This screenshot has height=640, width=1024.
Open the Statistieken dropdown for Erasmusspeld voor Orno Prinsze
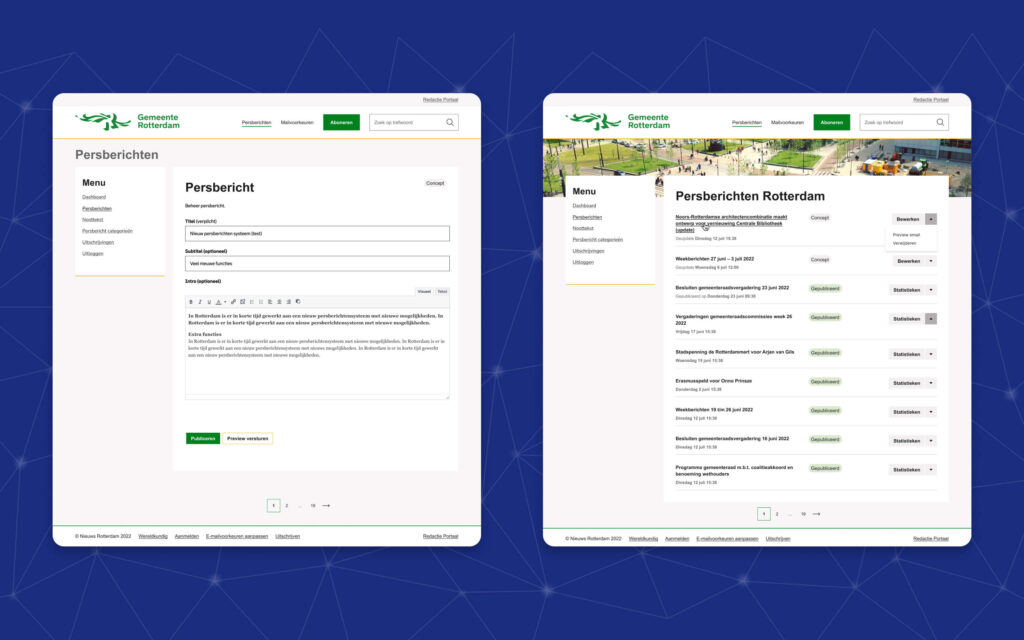click(x=931, y=382)
